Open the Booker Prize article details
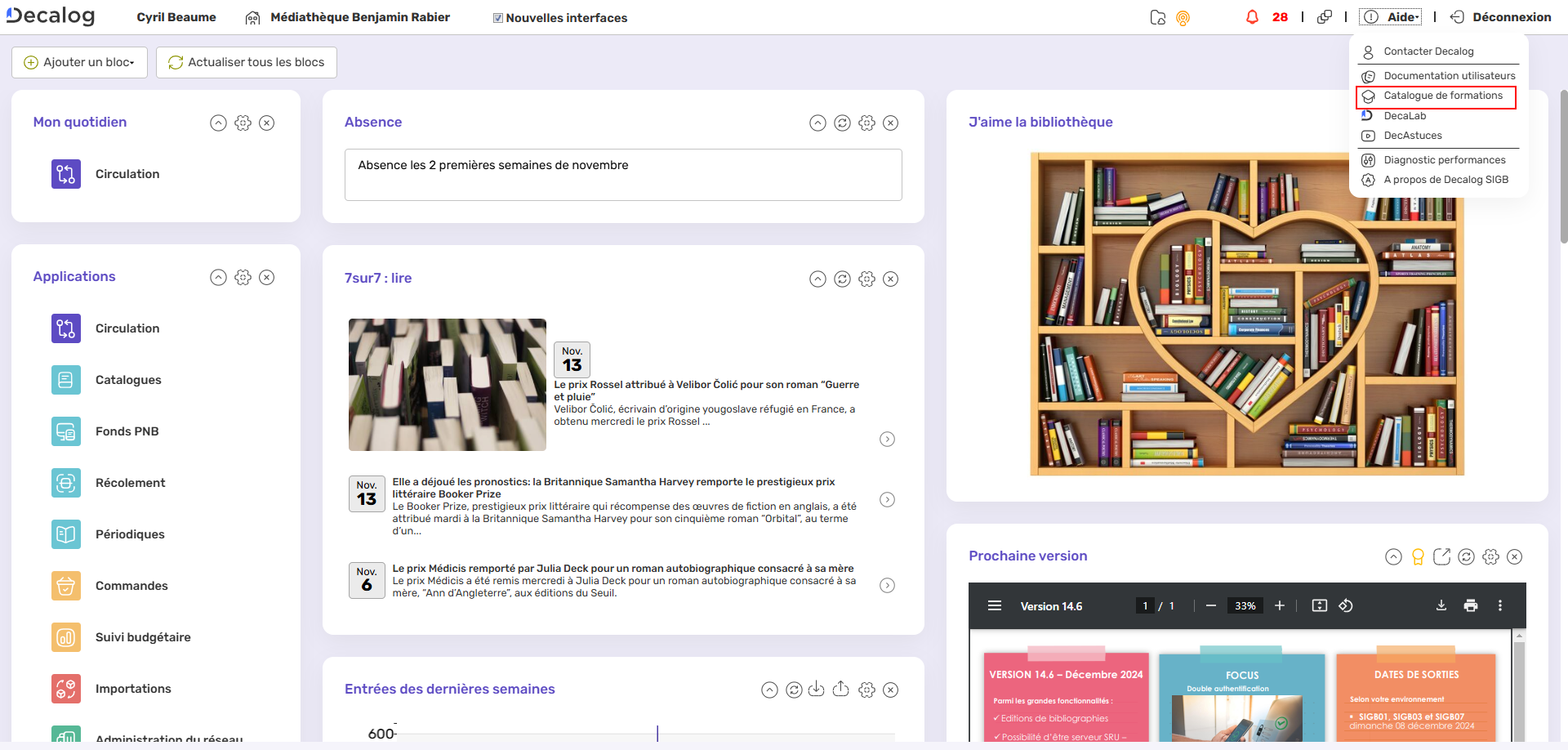1568x750 pixels. coord(887,499)
